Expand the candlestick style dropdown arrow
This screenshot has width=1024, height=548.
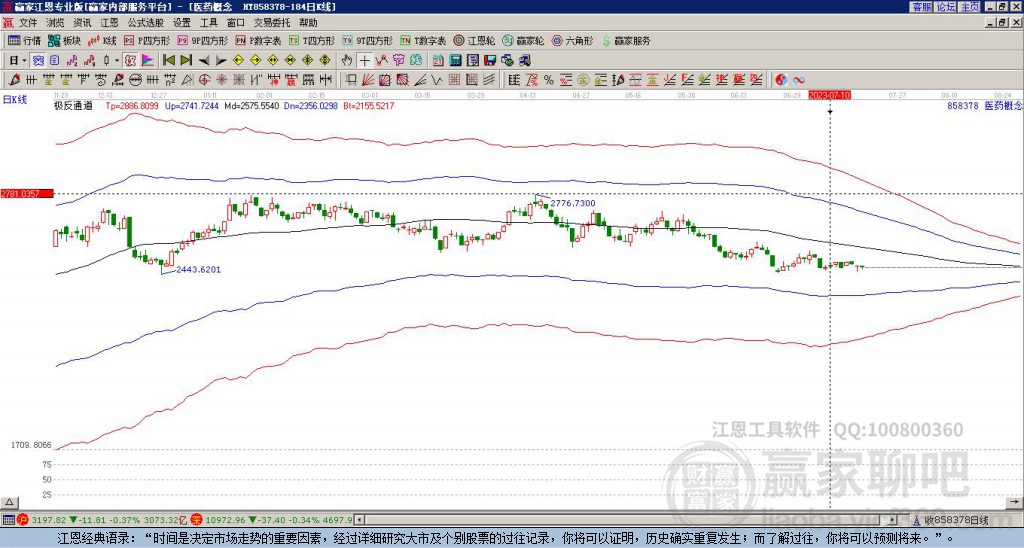click(117, 61)
